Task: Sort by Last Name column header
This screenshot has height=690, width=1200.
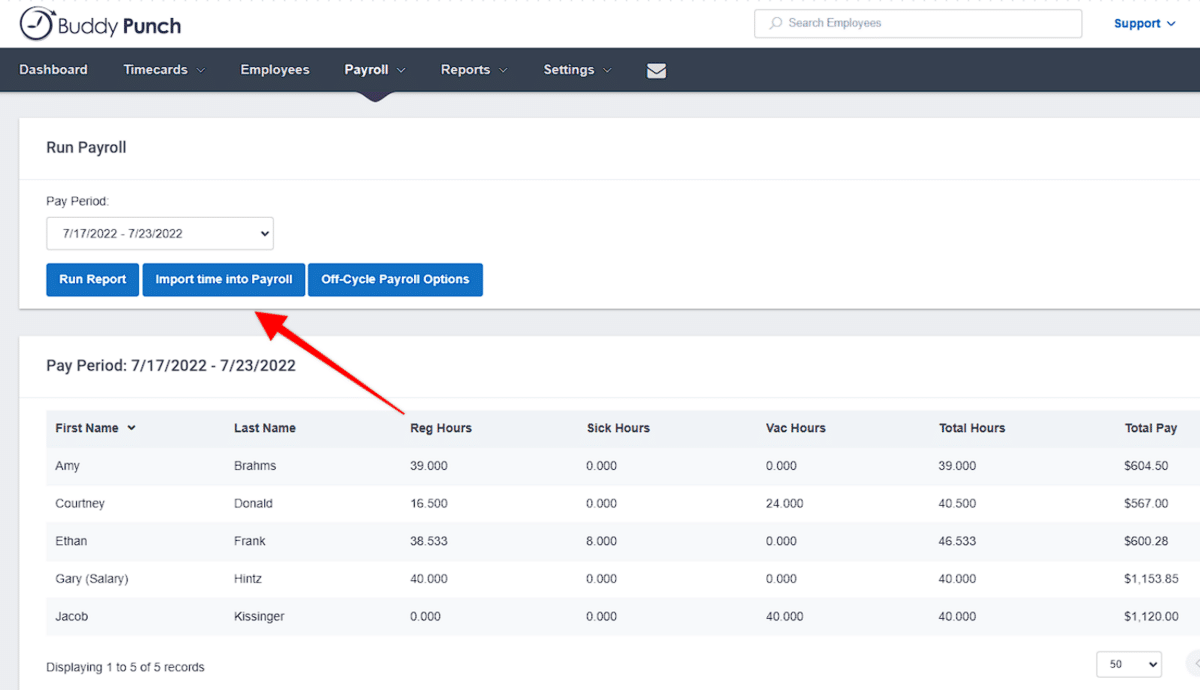Action: 265,428
